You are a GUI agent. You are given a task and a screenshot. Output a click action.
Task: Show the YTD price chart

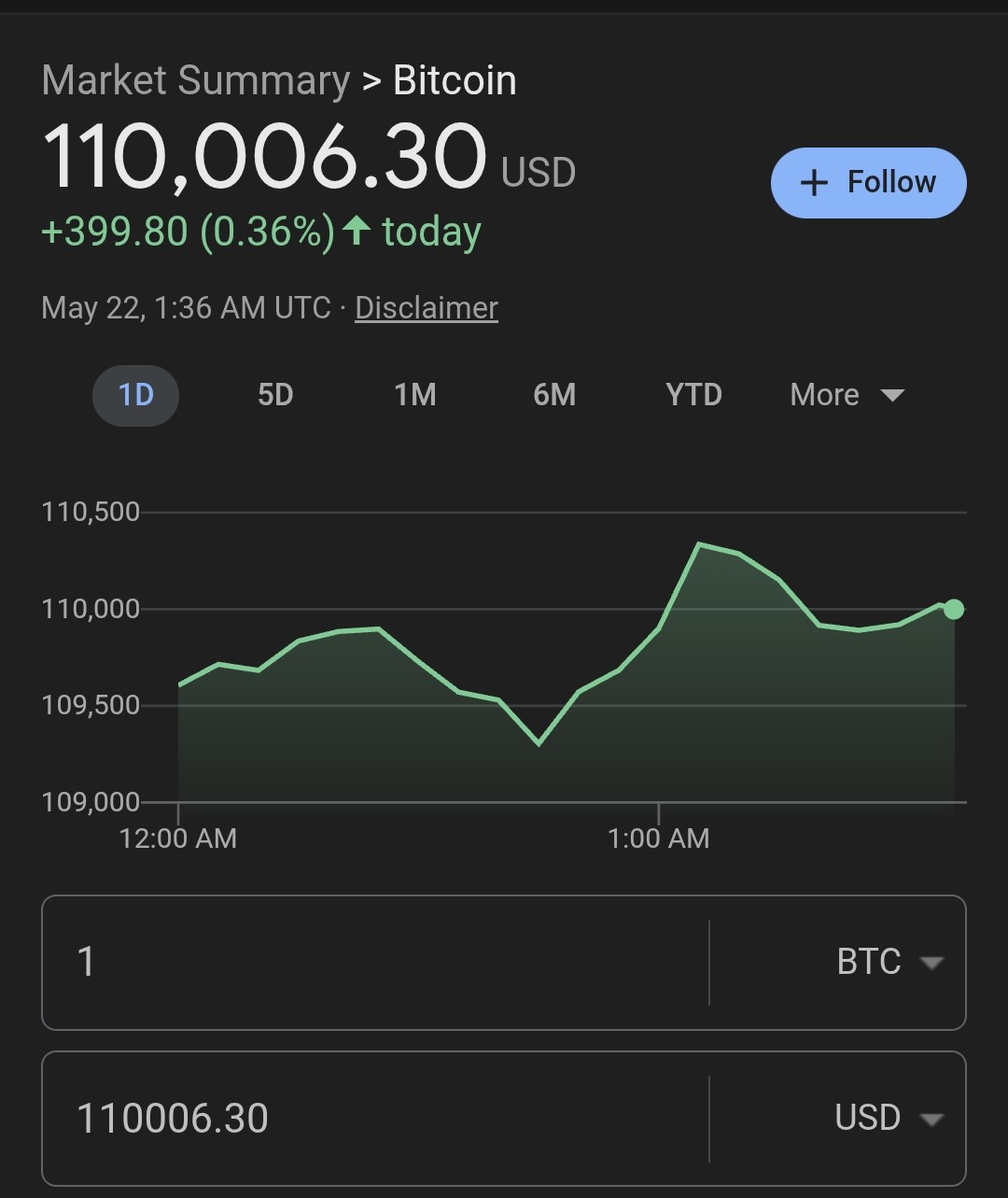(693, 395)
